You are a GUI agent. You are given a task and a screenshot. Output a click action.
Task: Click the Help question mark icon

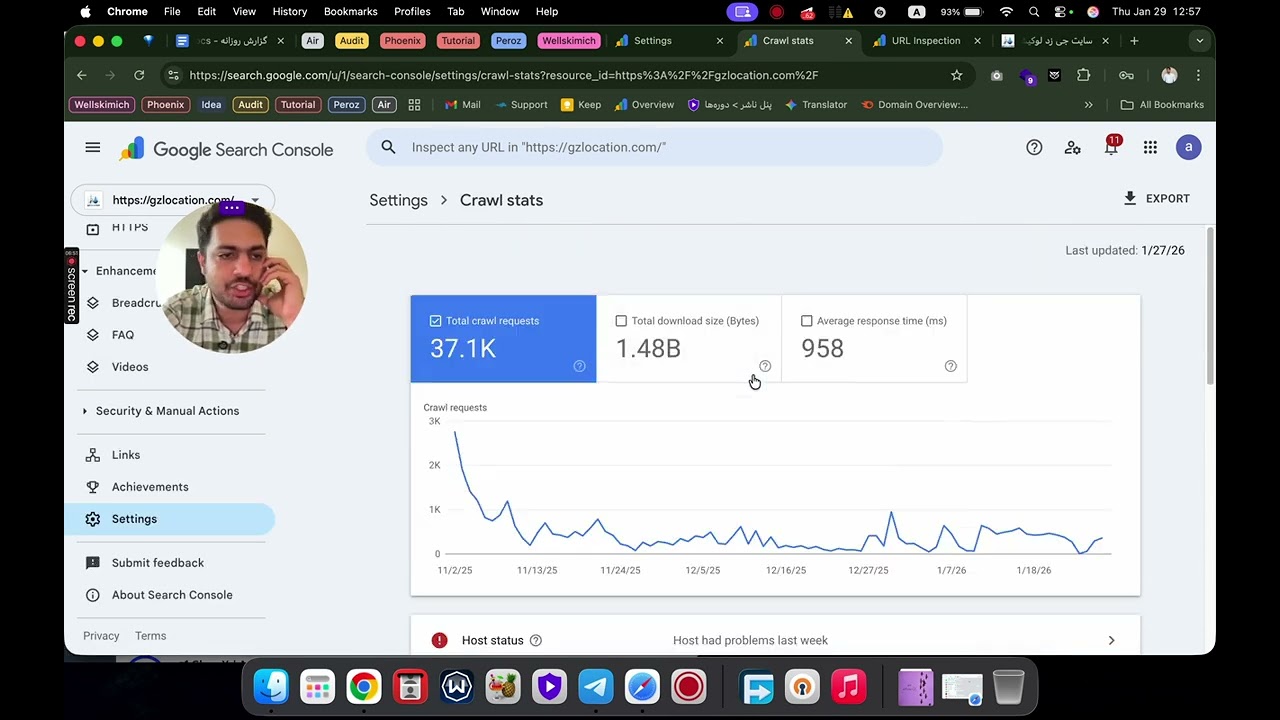(1034, 148)
